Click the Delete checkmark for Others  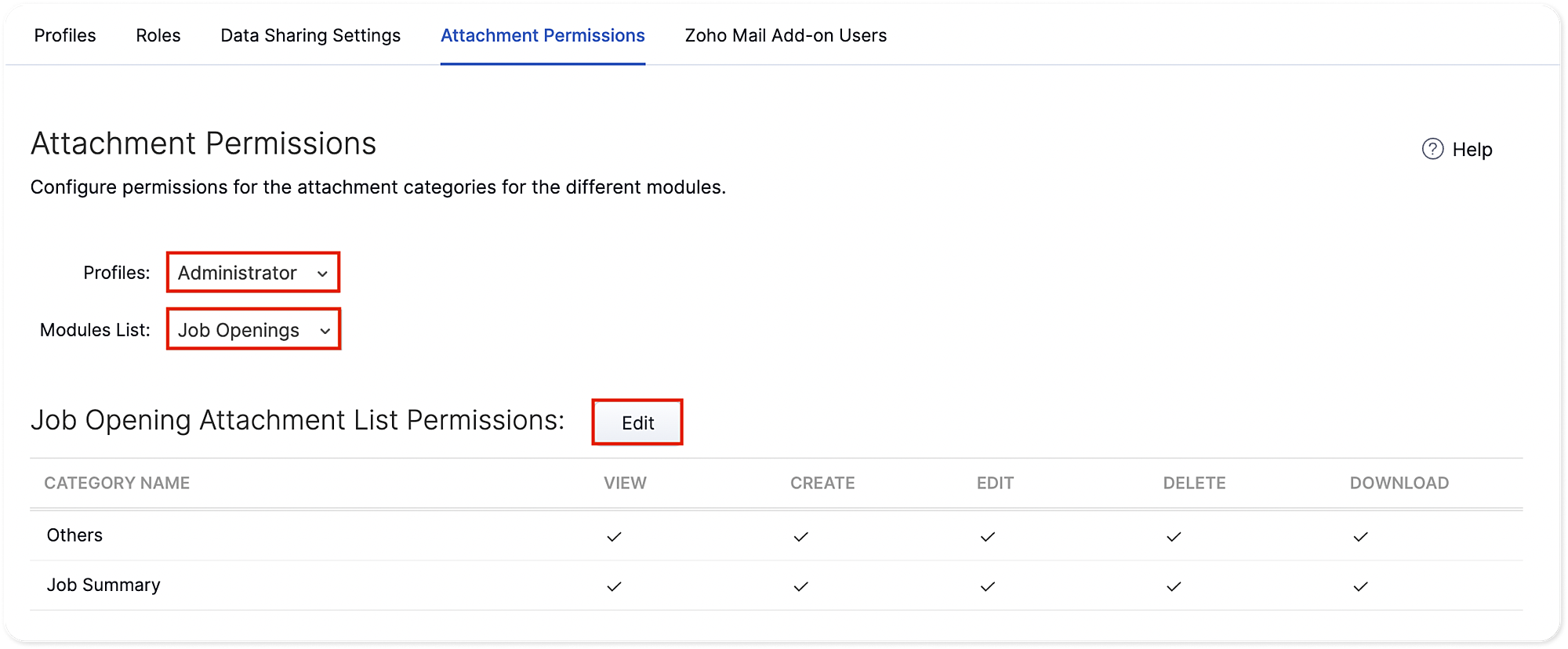[x=1174, y=537]
